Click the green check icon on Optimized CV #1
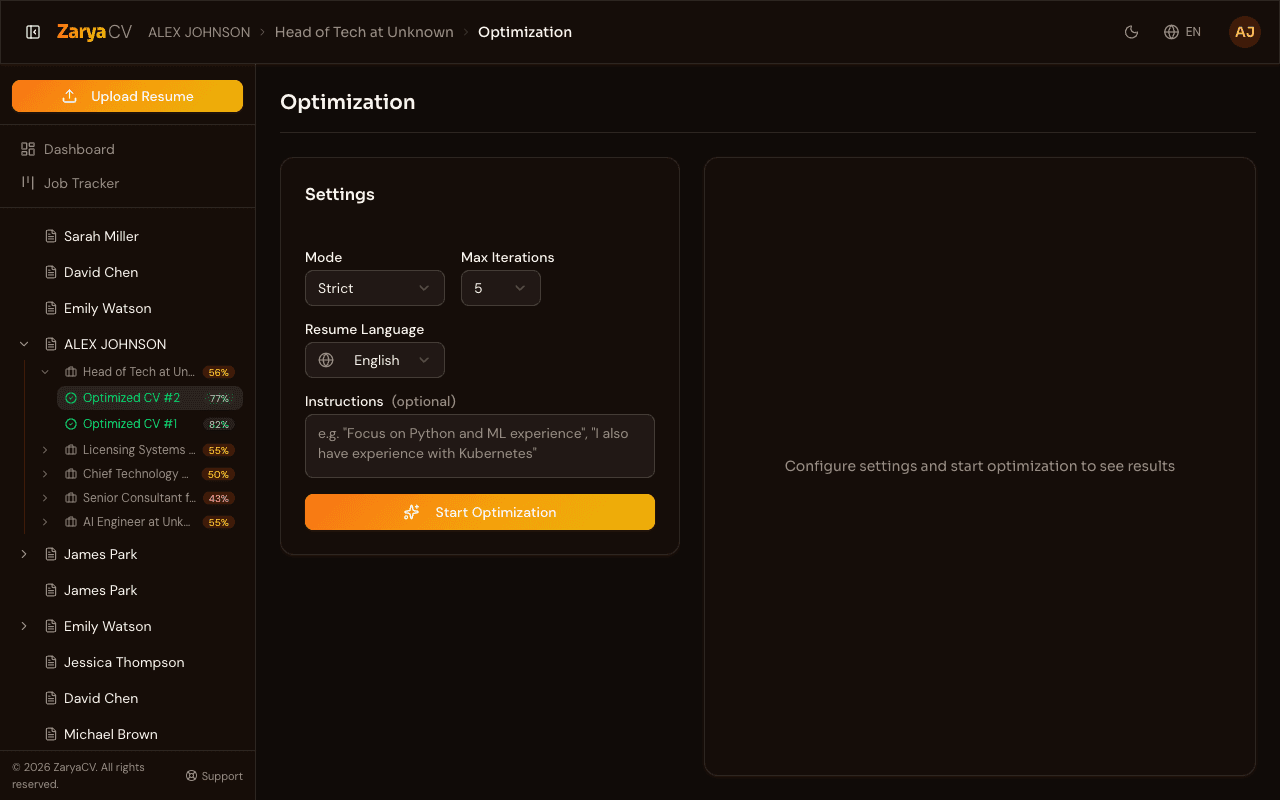1280x800 pixels. 70,423
